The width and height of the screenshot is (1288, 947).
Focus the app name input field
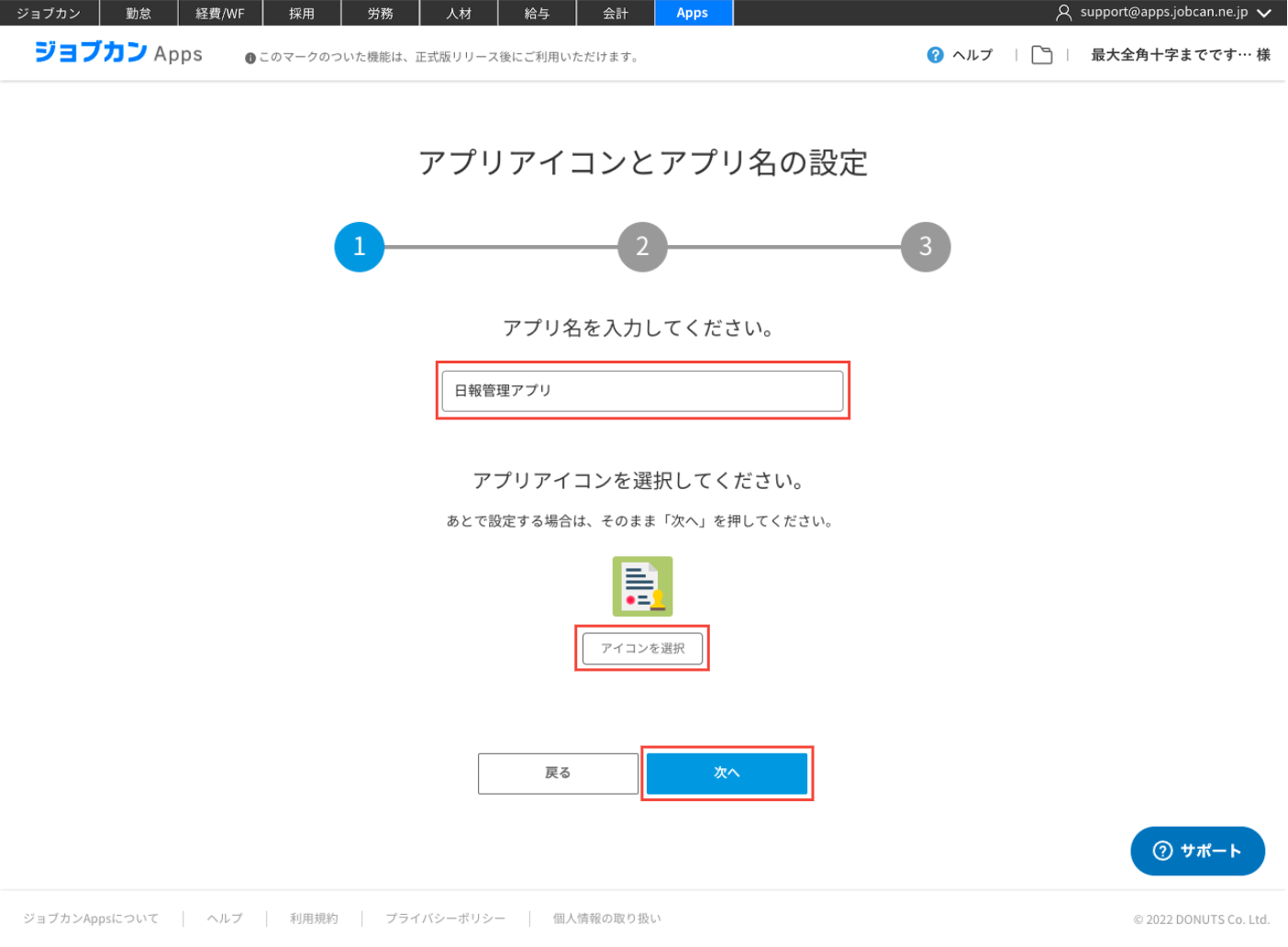(642, 391)
